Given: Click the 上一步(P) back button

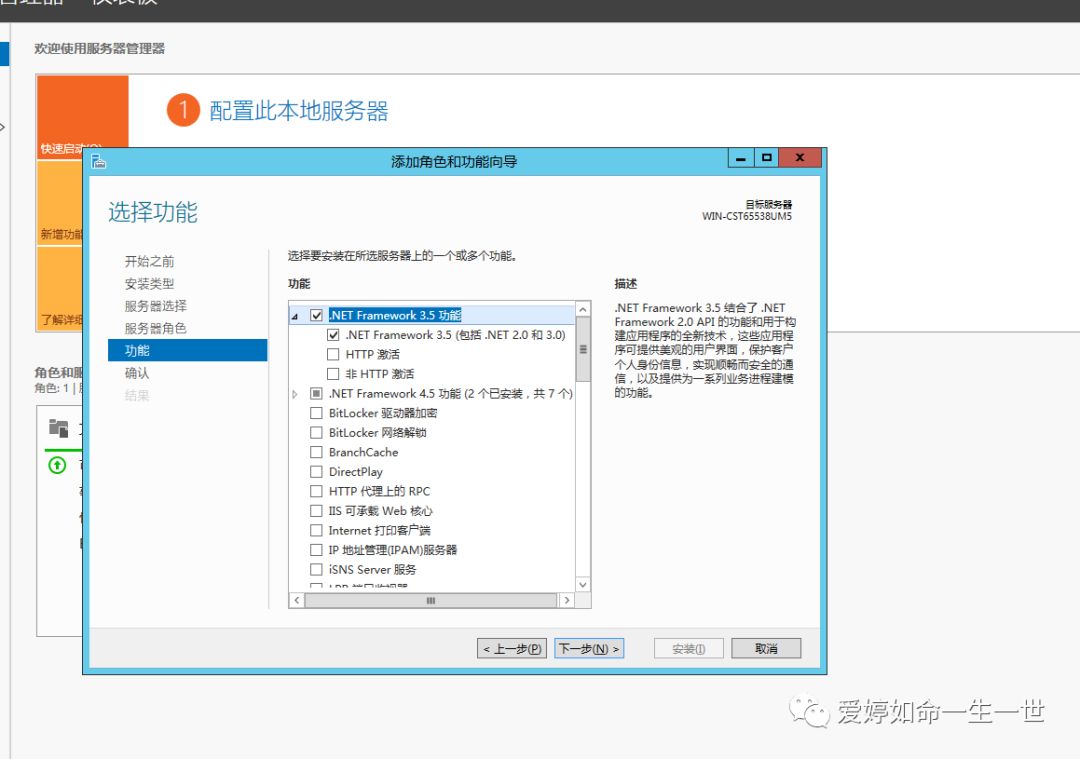Looking at the screenshot, I should (512, 649).
